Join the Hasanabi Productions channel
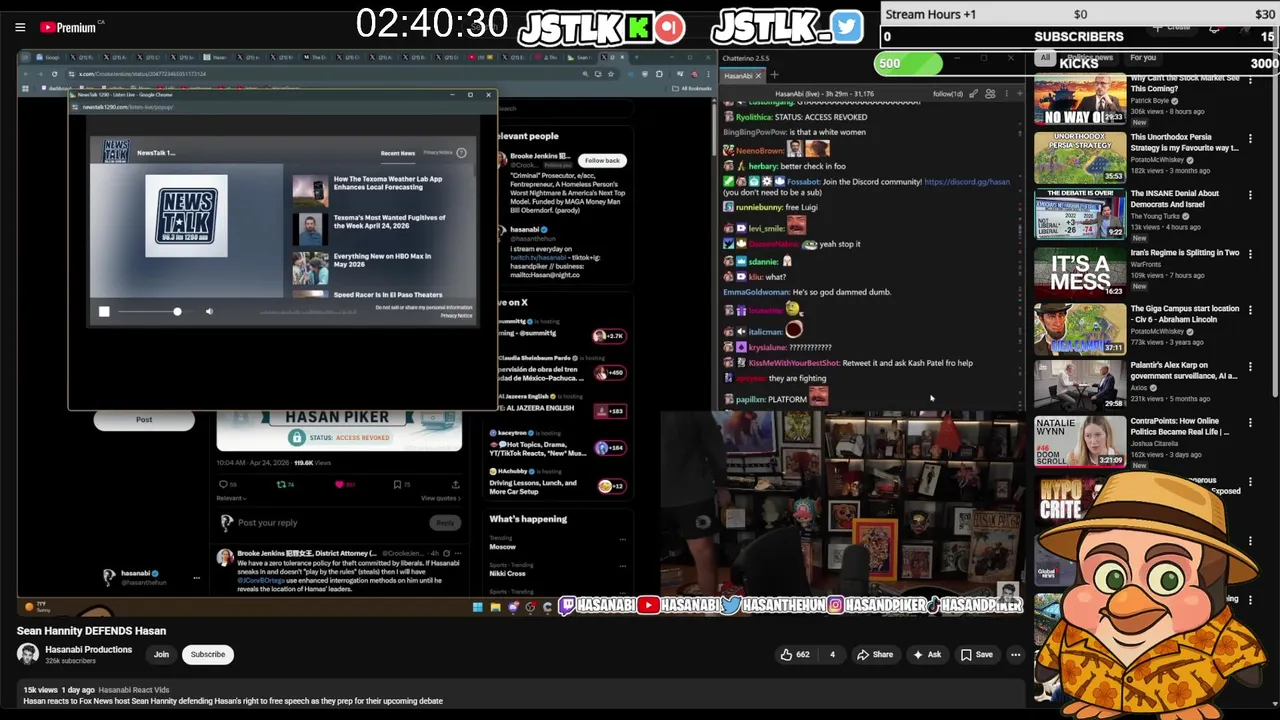Viewport: 1280px width, 720px height. coord(161,654)
